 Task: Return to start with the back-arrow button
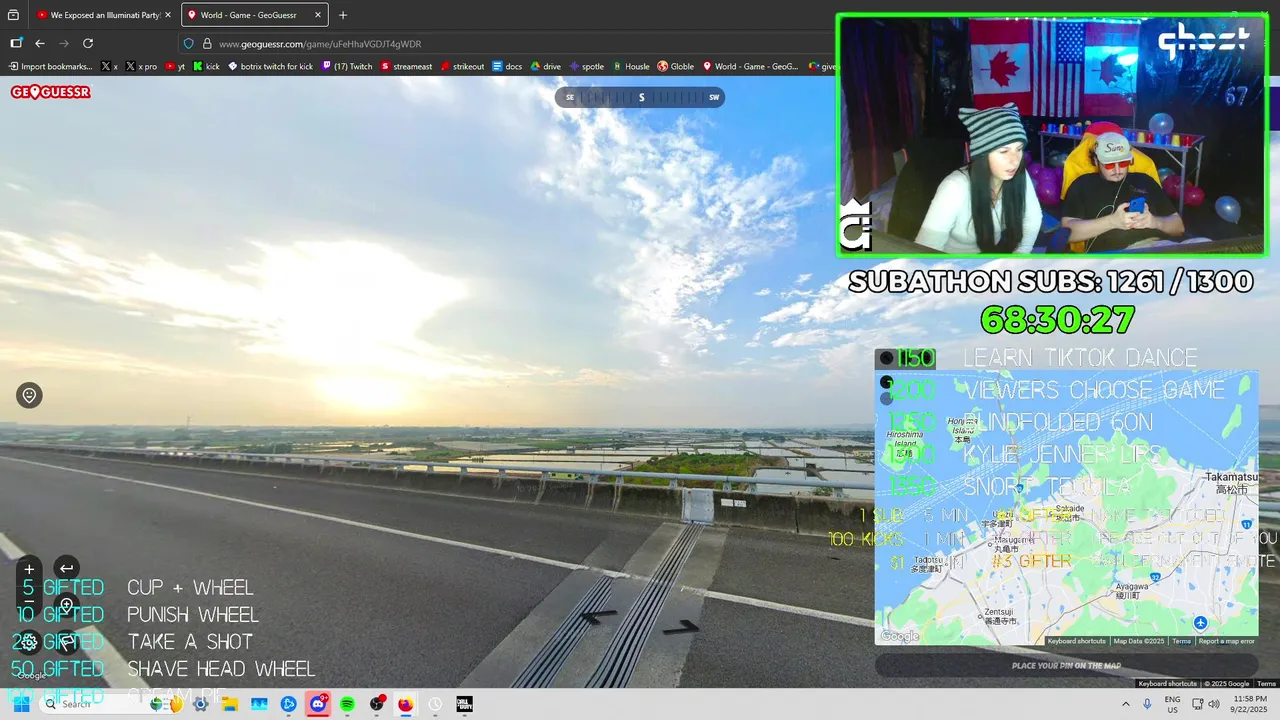pyautogui.click(x=66, y=568)
